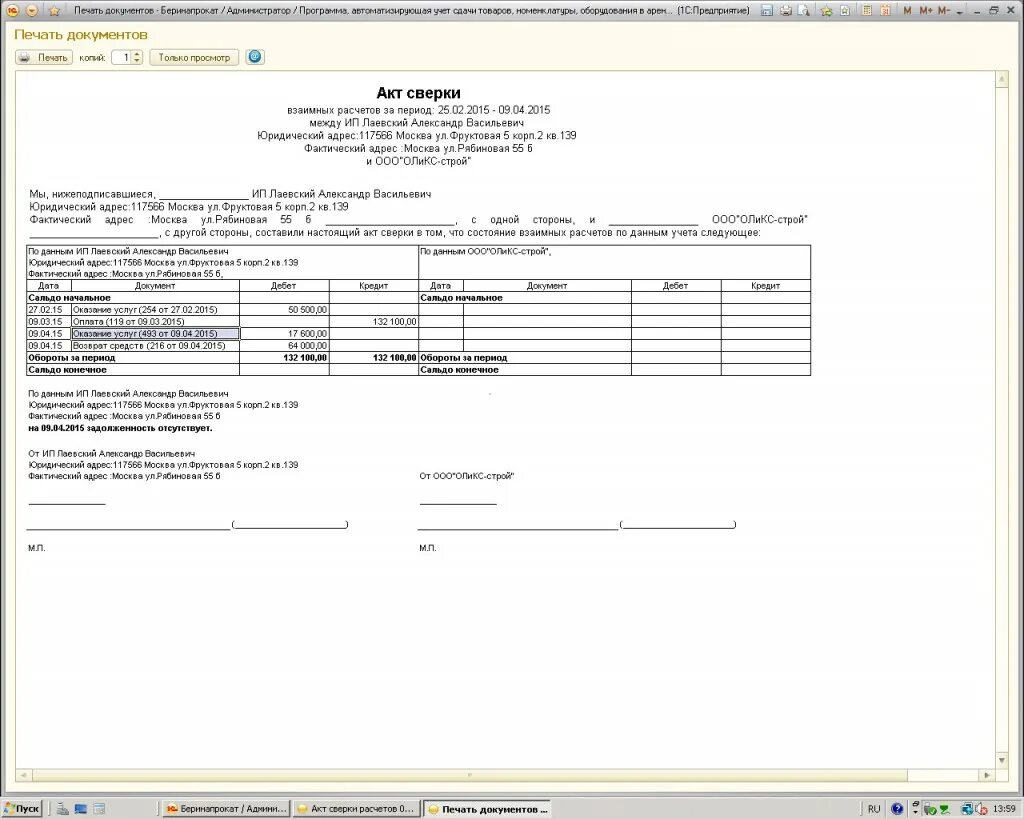Viewport: 1024px width, 819px height.
Task: Click the debit value 17 600,00
Action: [x=308, y=334]
